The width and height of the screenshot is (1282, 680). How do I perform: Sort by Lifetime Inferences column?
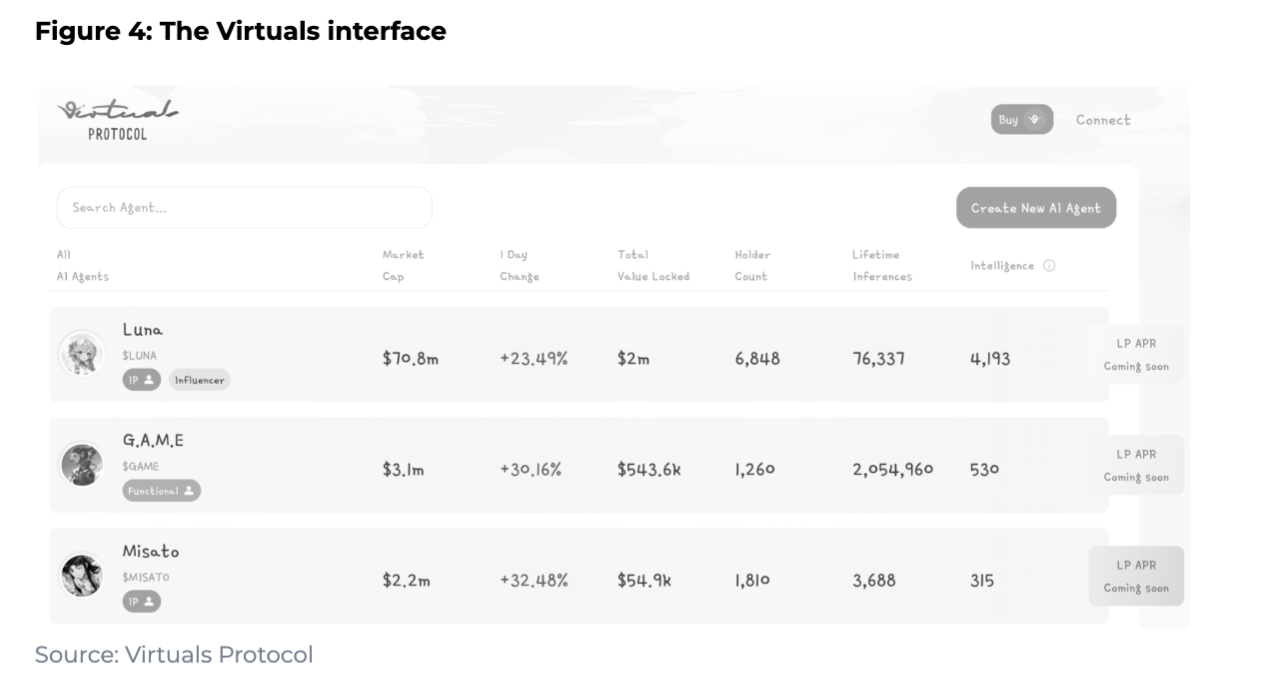pos(882,266)
